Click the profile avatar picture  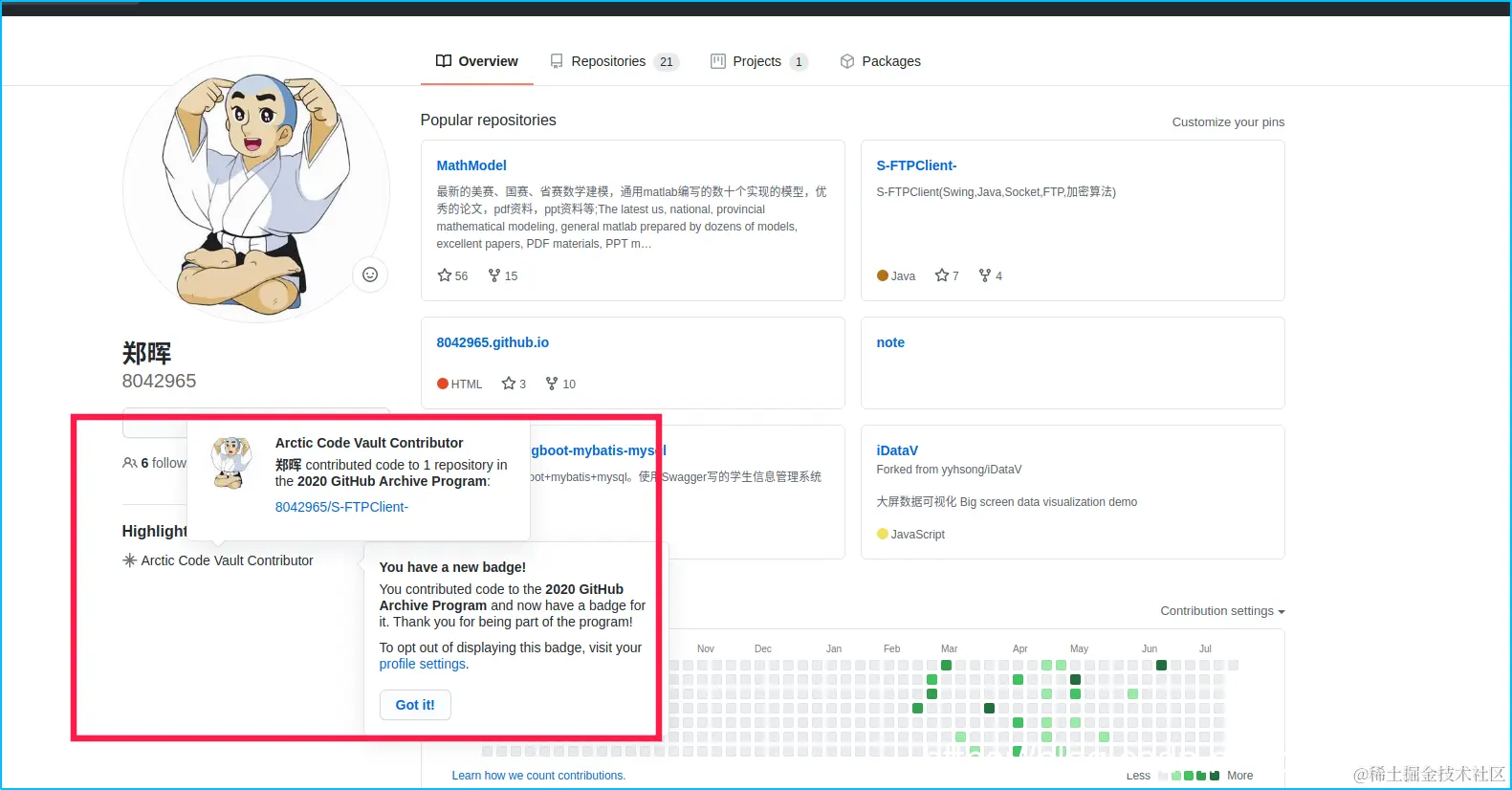(256, 189)
